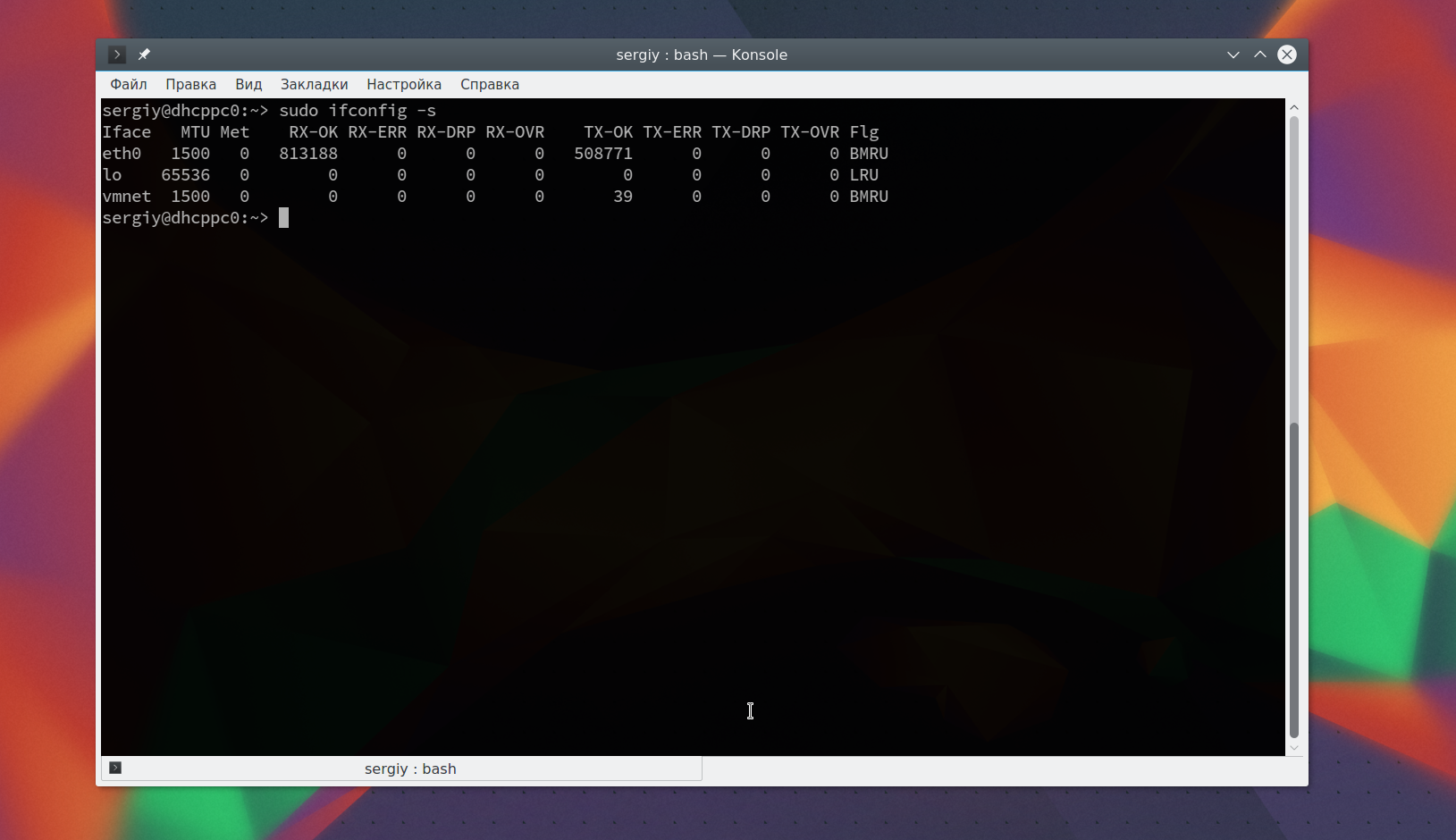Toggle the pin on all desktops icon
The image size is (1456, 840).
(144, 55)
